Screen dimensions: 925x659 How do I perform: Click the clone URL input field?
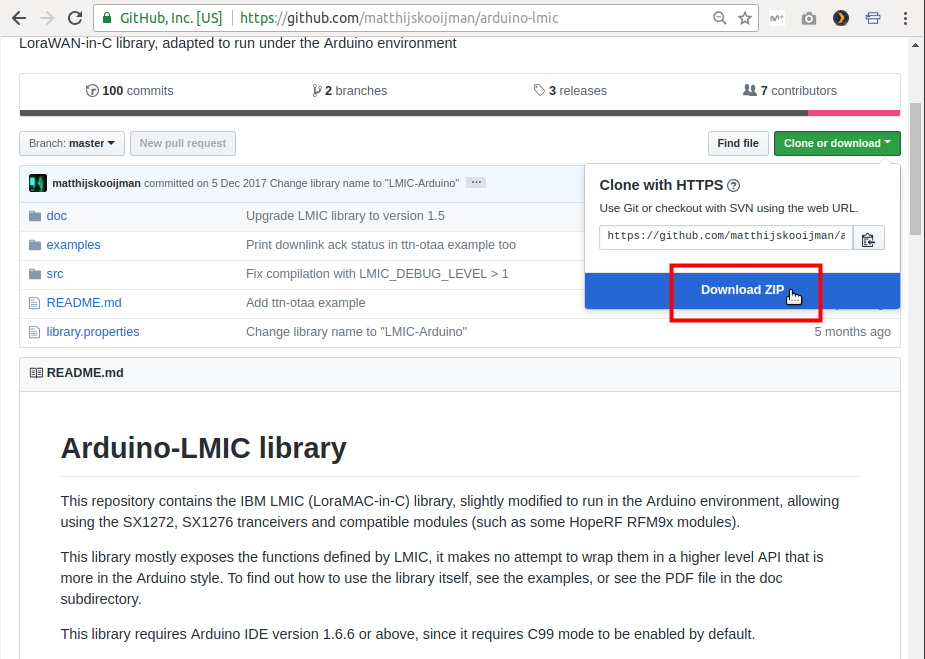726,237
